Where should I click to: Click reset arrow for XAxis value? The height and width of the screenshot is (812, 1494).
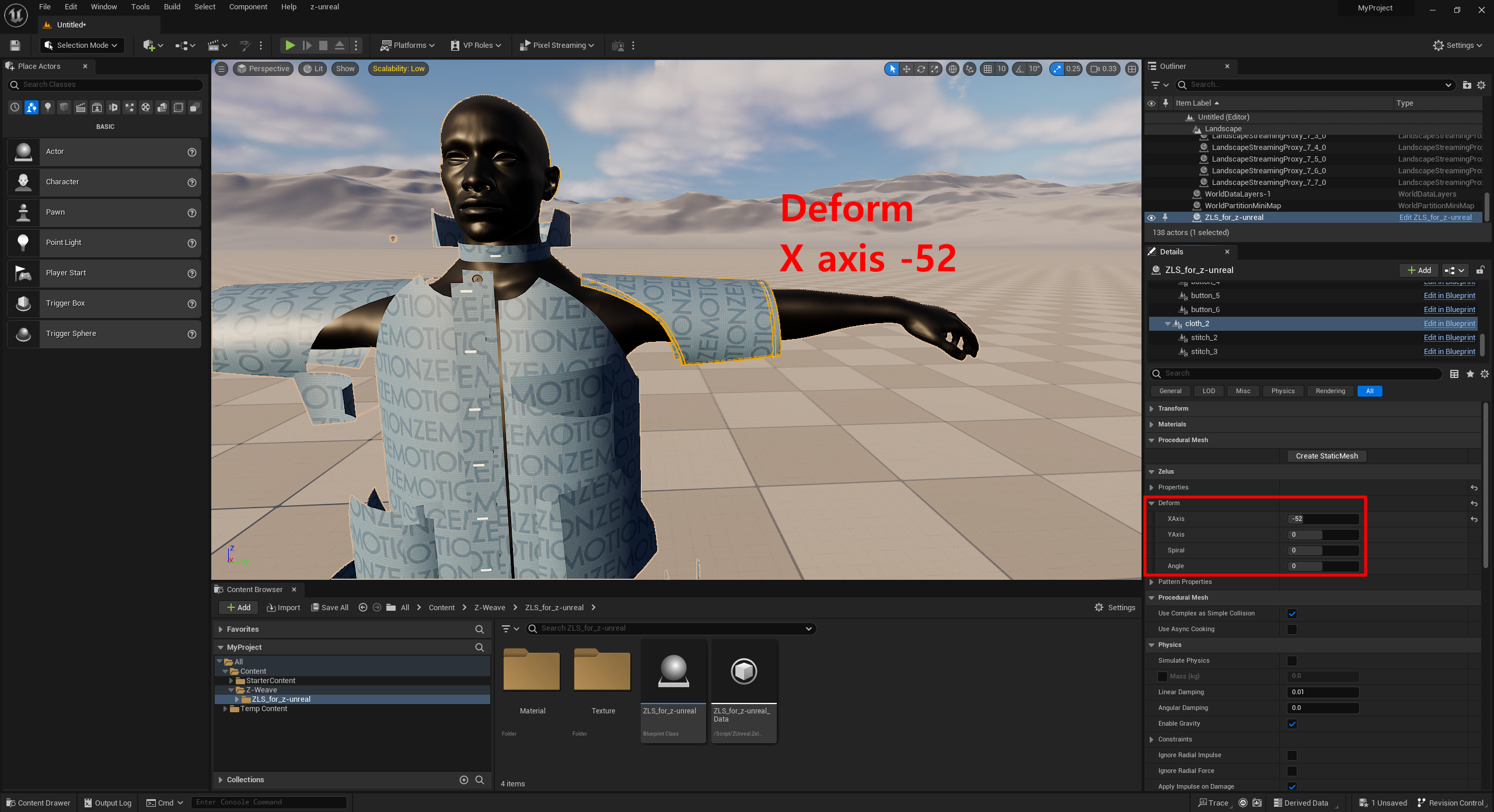point(1474,519)
